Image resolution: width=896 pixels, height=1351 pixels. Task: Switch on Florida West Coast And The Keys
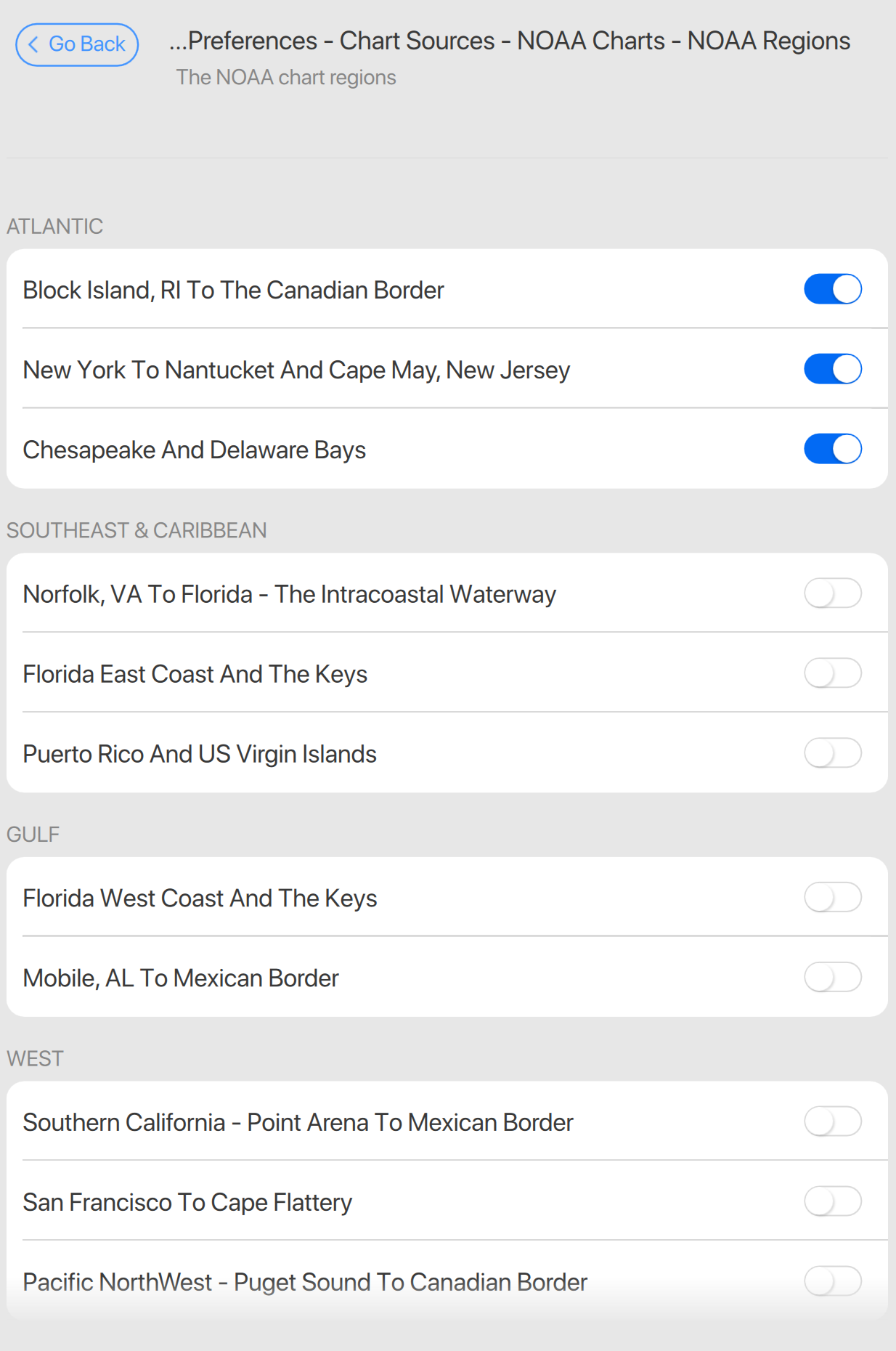click(x=832, y=898)
